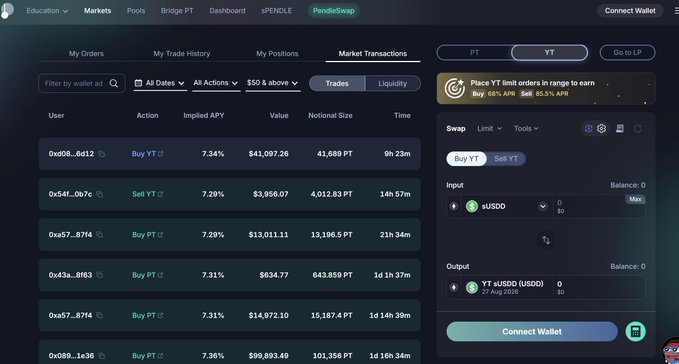Click Connect Wallet in top bar
The width and height of the screenshot is (679, 364).
pyautogui.click(x=630, y=11)
